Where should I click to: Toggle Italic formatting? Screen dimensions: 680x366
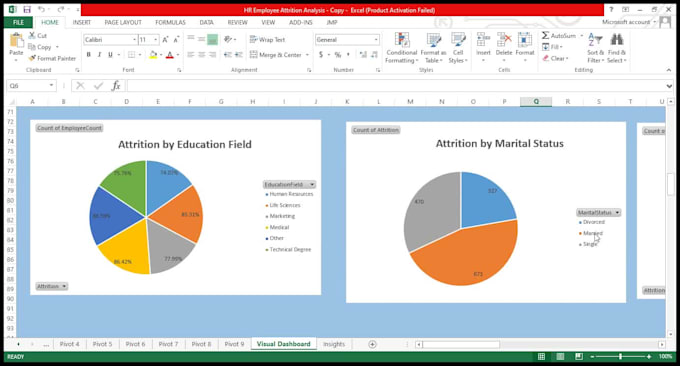tap(99, 55)
